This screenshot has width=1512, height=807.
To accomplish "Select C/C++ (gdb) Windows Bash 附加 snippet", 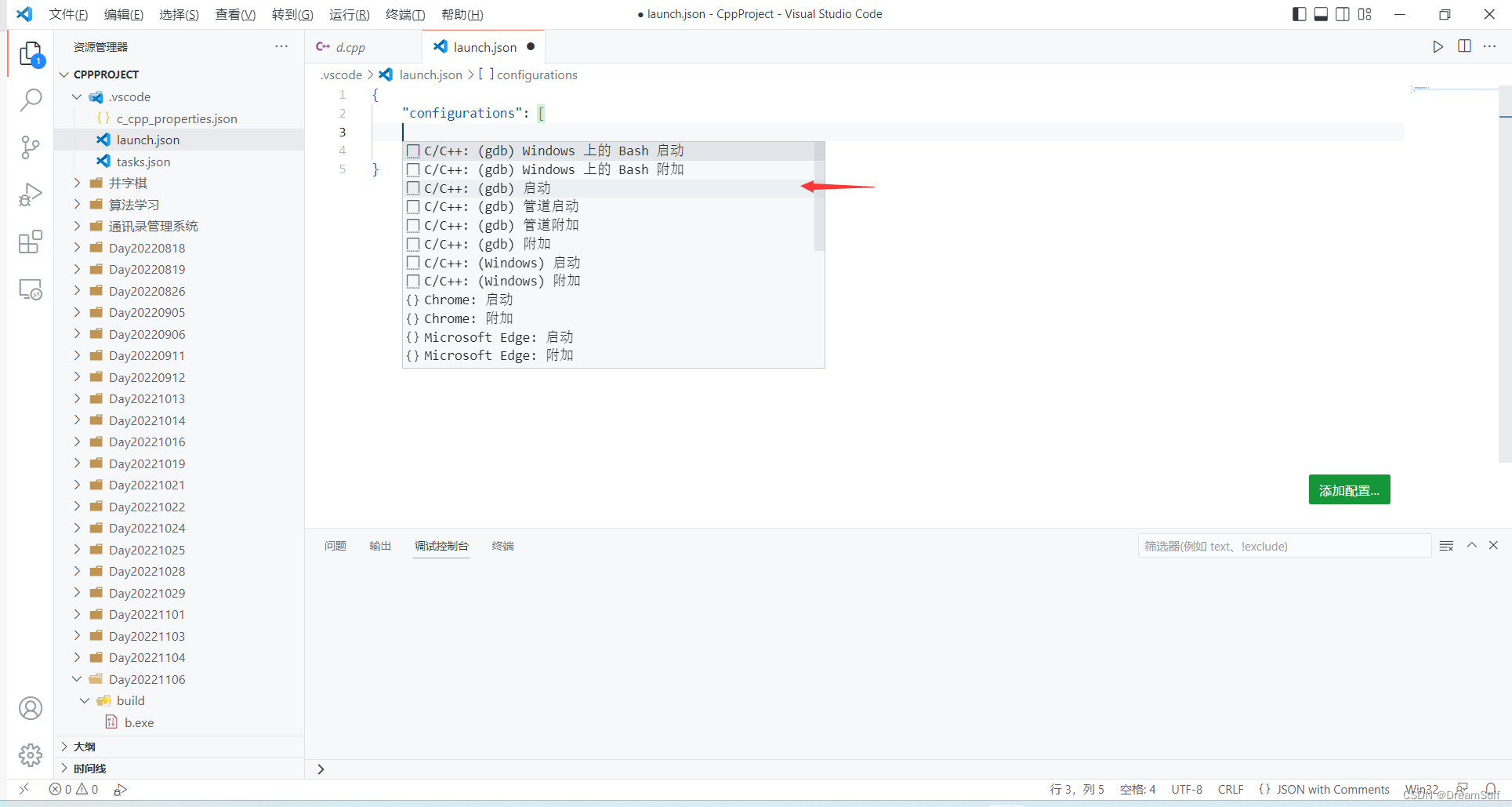I will pyautogui.click(x=608, y=169).
